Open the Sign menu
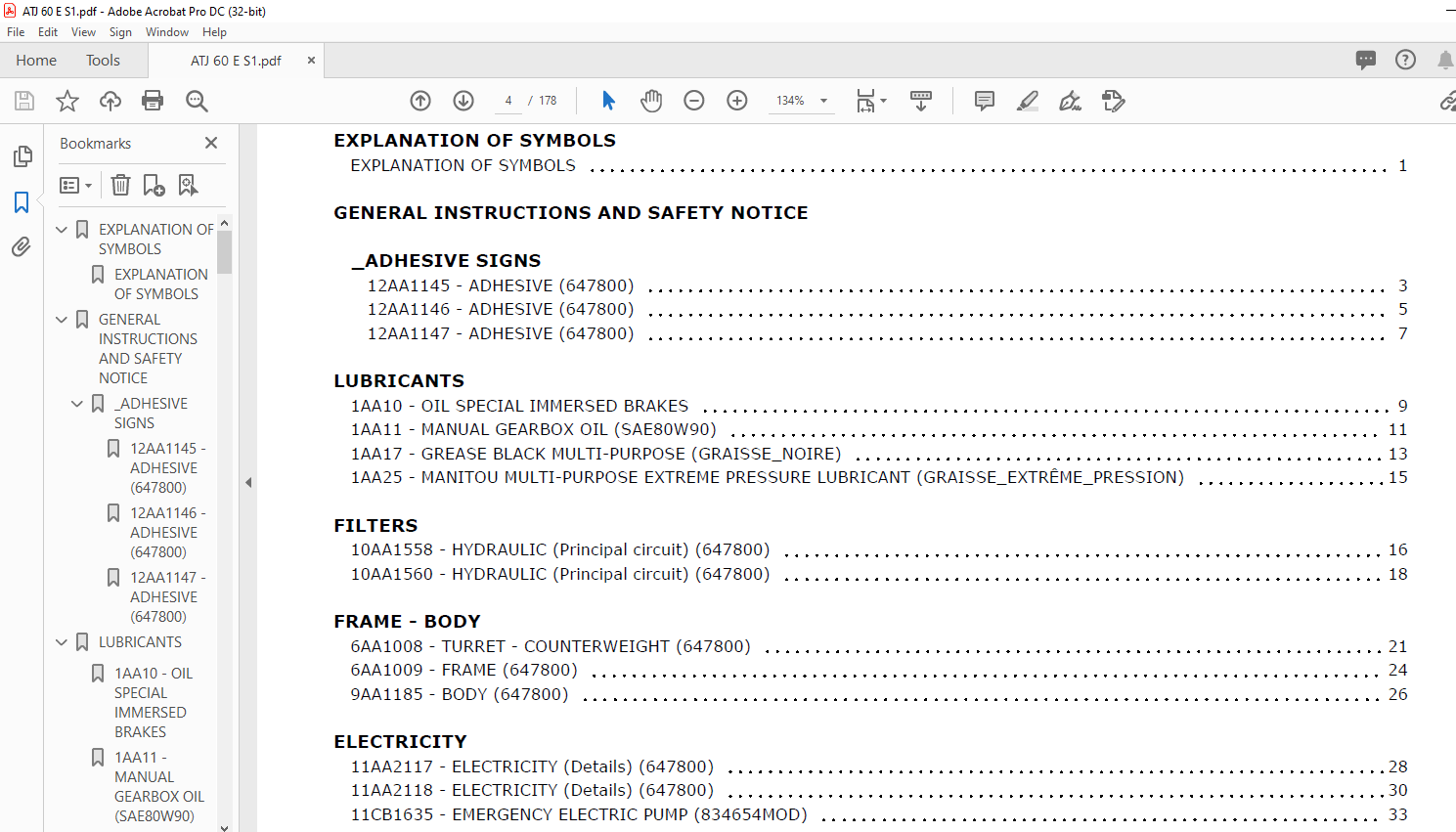1456x832 pixels. 120,32
